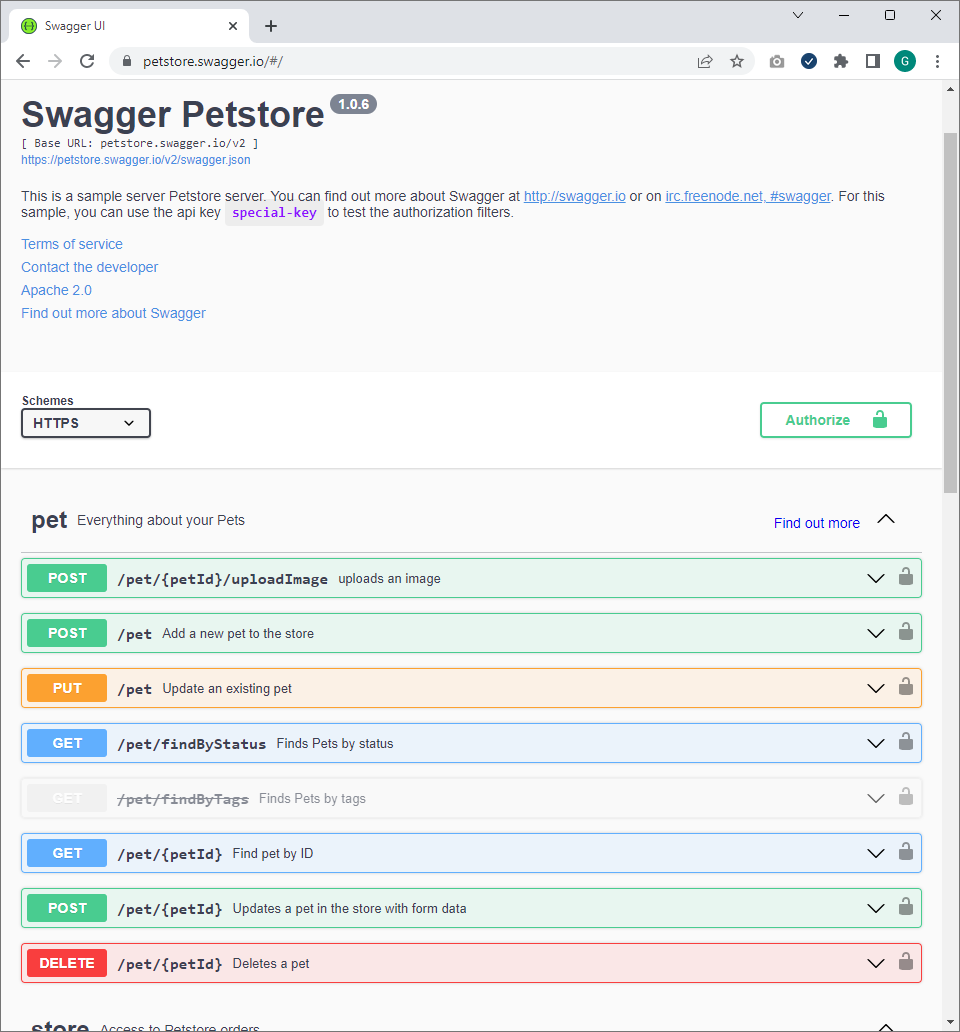Open a new tab with plus button
This screenshot has width=960, height=1032.
point(270,26)
